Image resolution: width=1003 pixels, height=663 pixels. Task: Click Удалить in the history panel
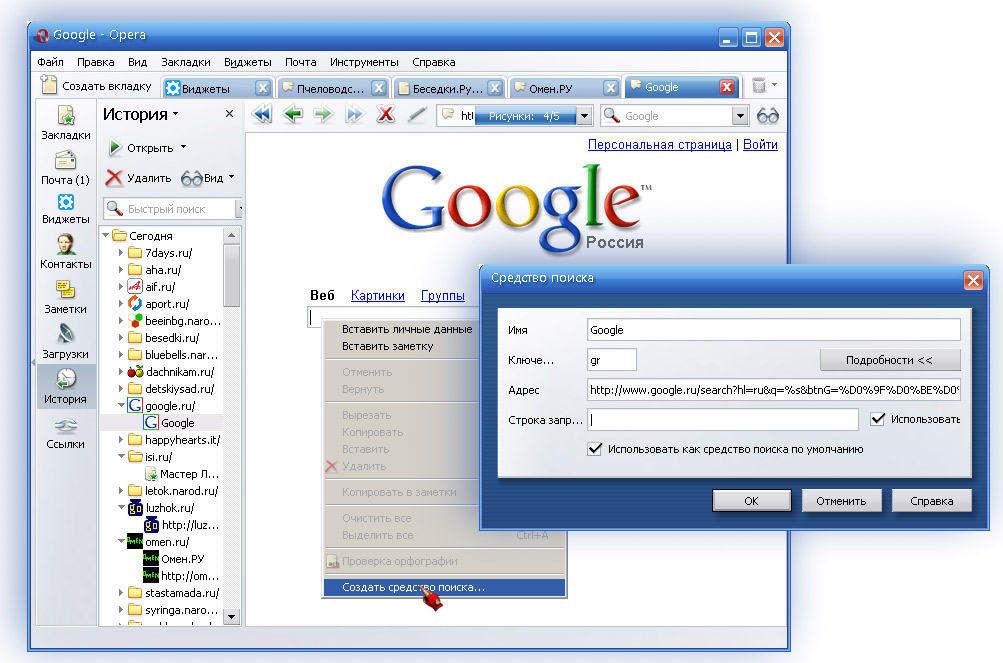pos(139,178)
